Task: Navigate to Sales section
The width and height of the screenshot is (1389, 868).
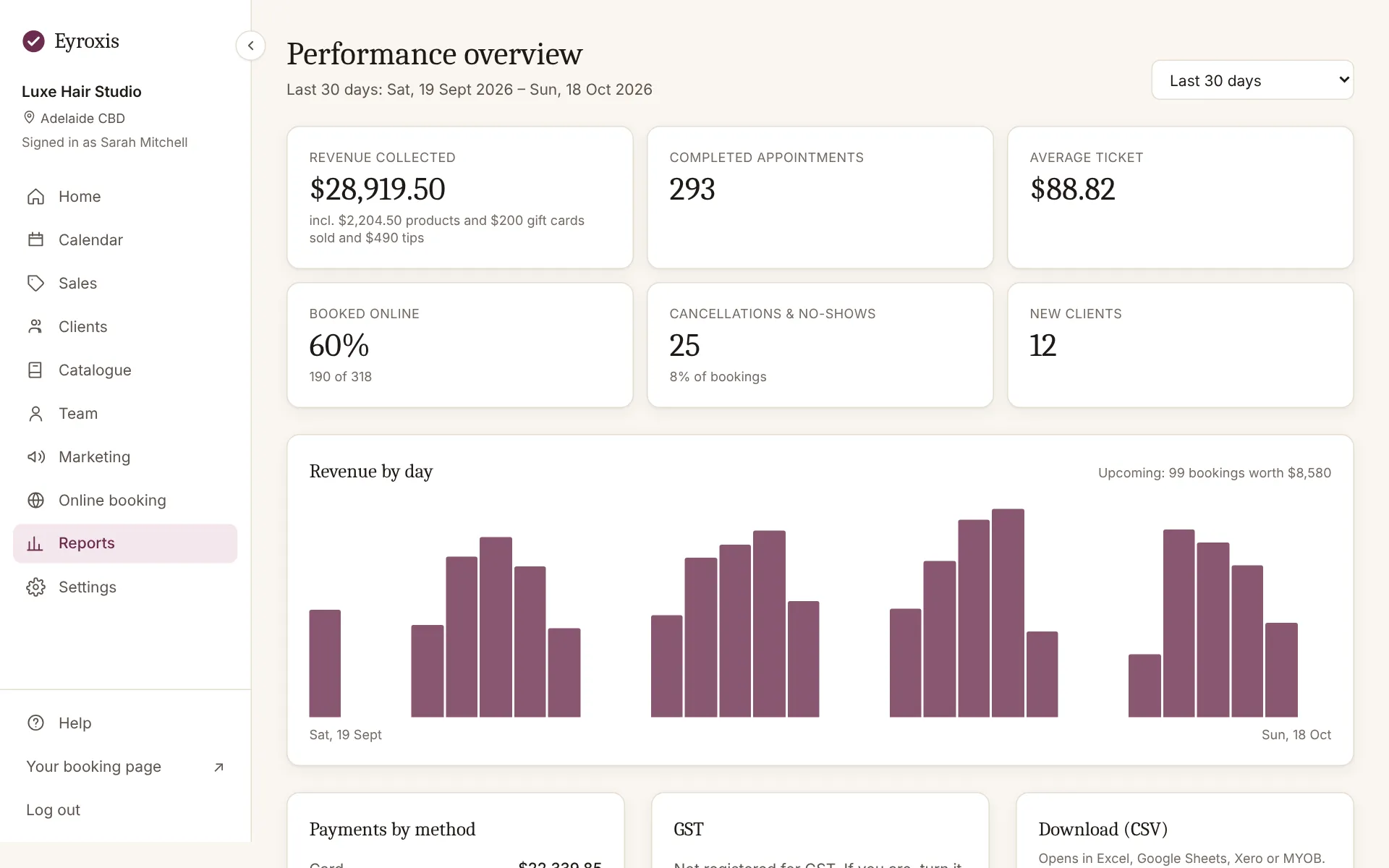Action: click(125, 283)
